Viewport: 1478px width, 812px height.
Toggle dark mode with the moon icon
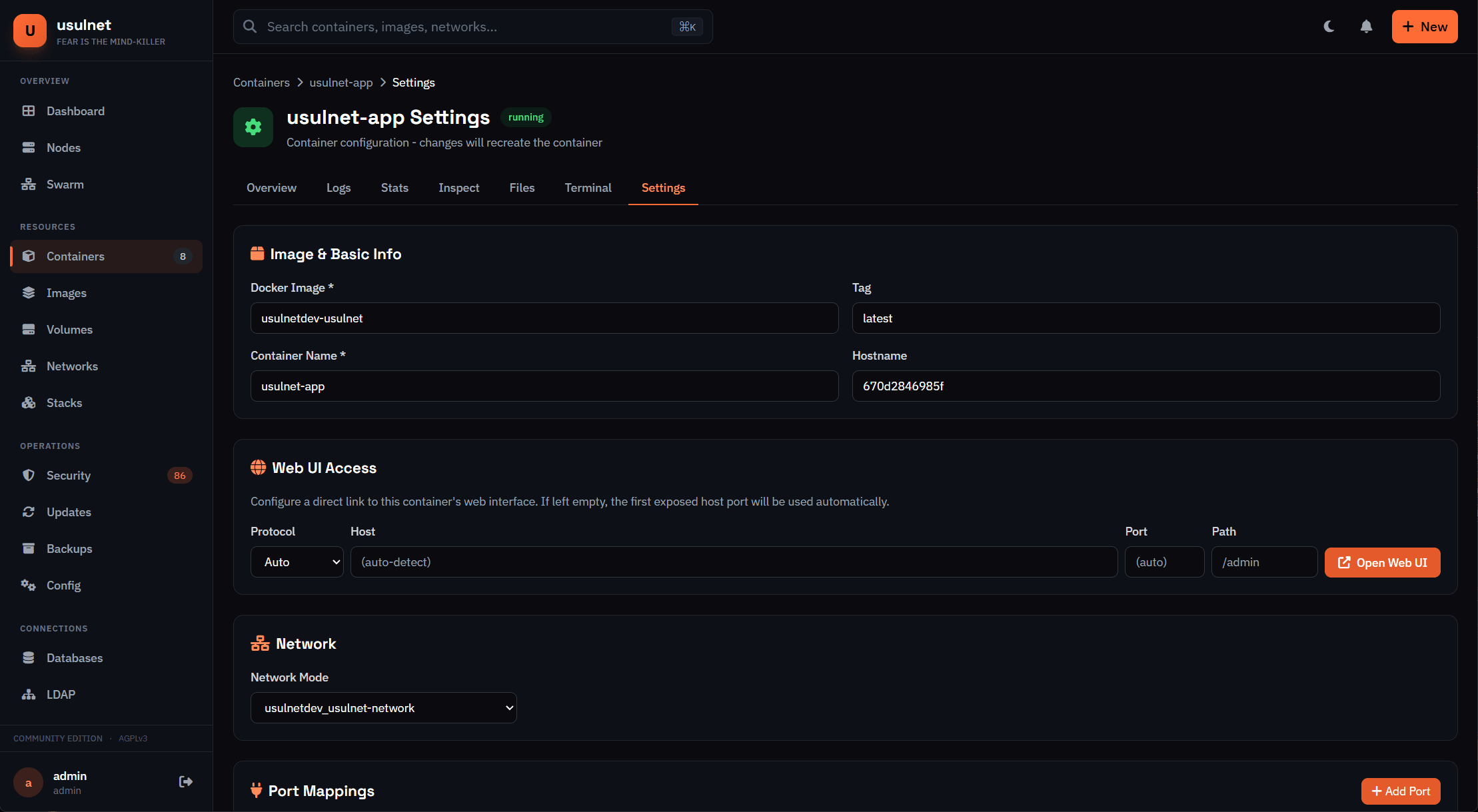(x=1329, y=26)
